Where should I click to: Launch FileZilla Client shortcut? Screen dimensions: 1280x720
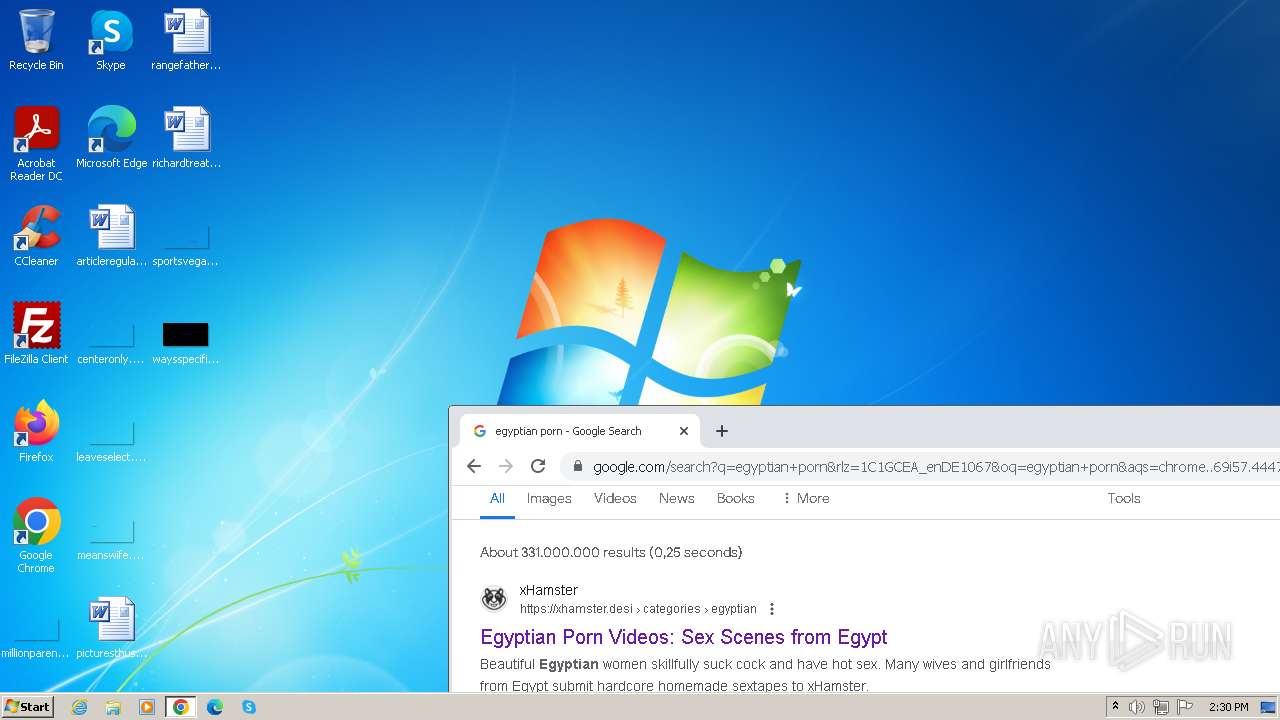[36, 334]
